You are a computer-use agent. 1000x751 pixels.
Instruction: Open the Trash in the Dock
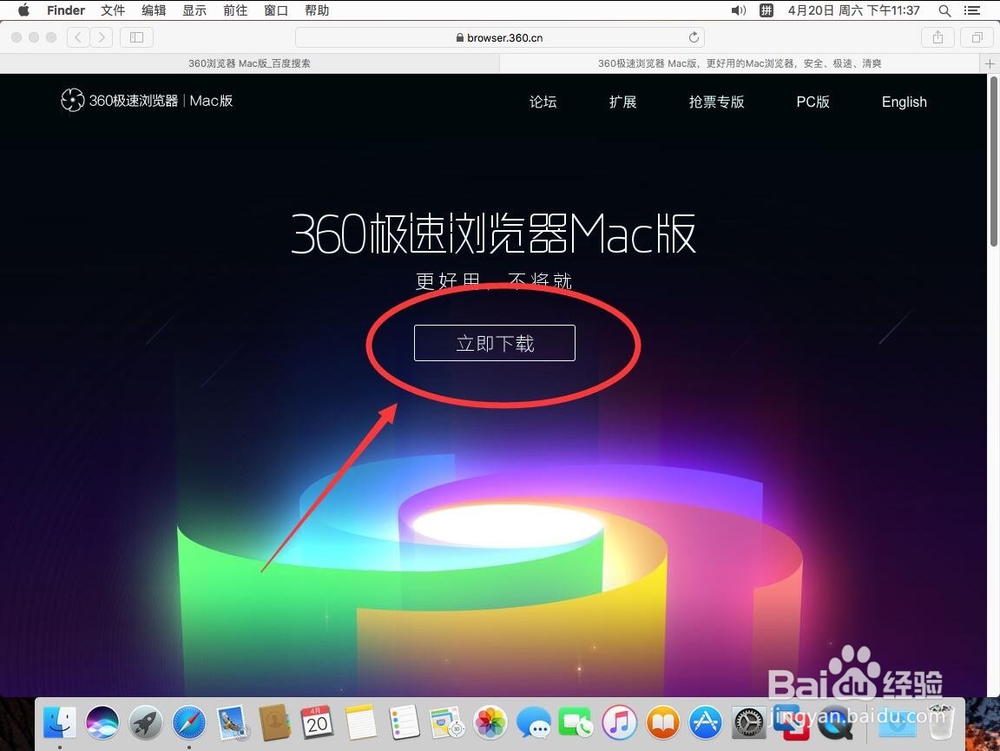[x=941, y=722]
